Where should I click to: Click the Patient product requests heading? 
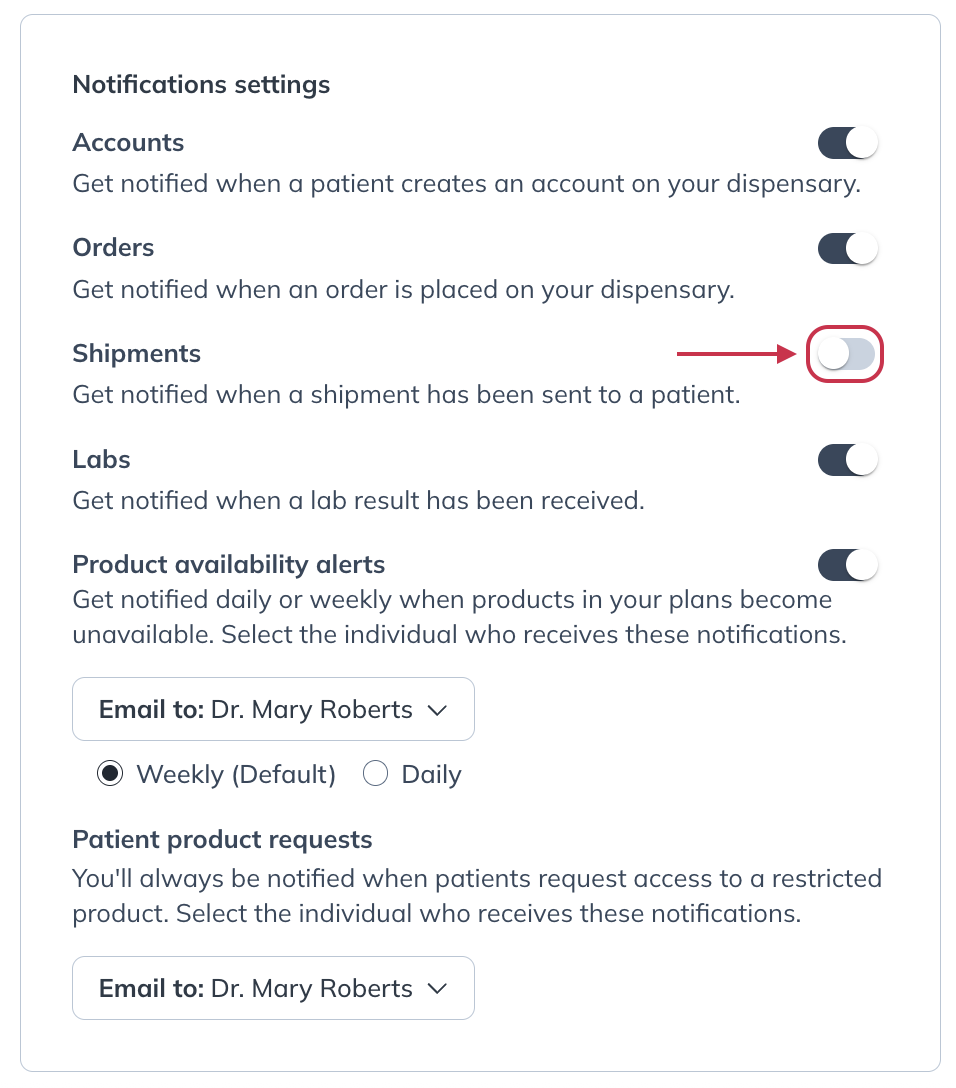[x=221, y=839]
